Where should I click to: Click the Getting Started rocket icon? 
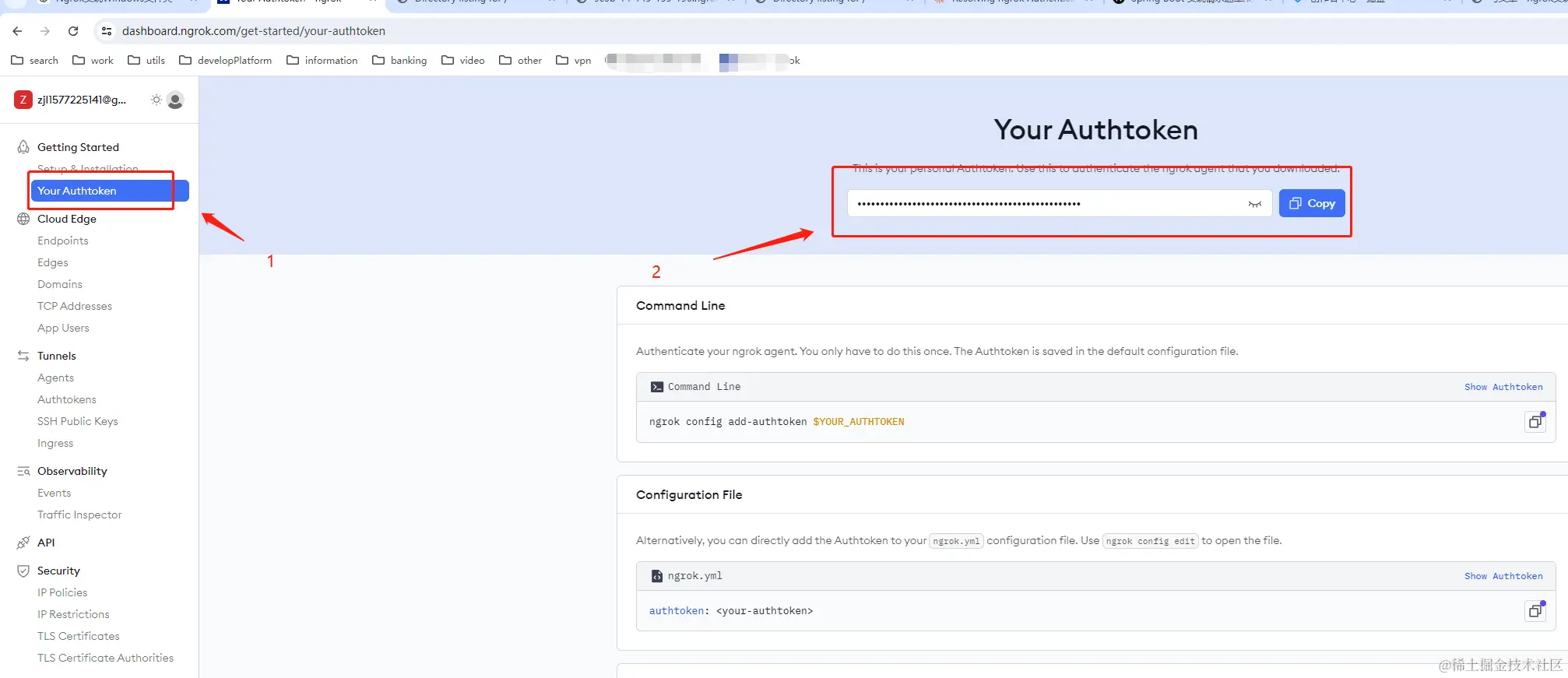[x=23, y=147]
